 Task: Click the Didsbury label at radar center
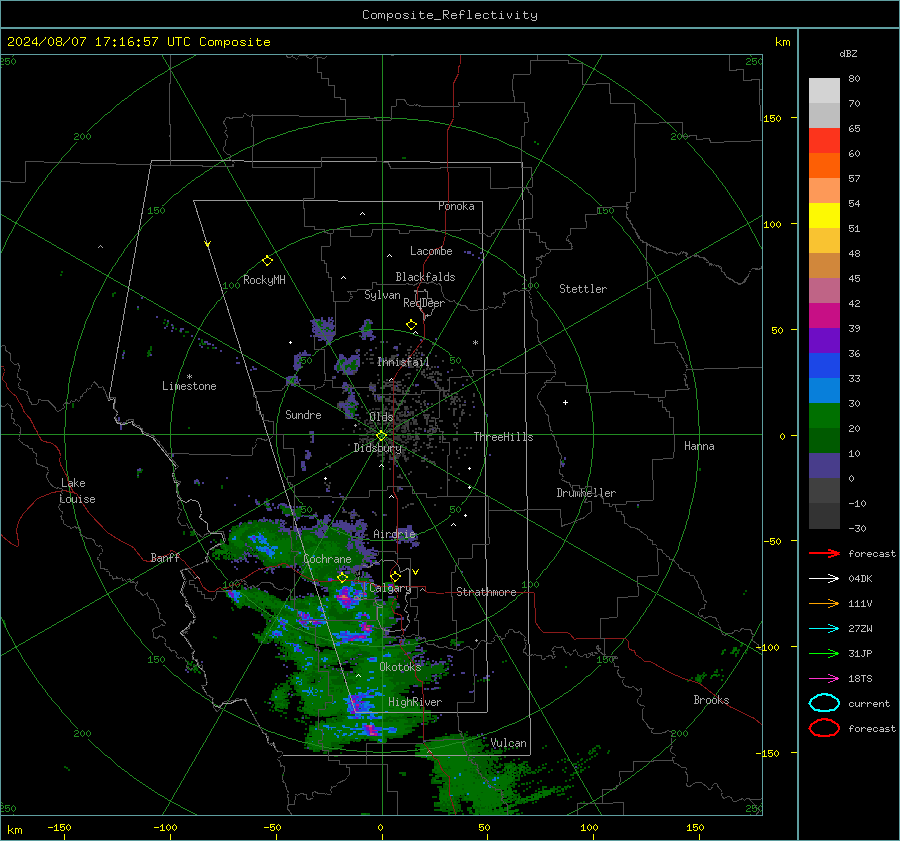(377, 448)
